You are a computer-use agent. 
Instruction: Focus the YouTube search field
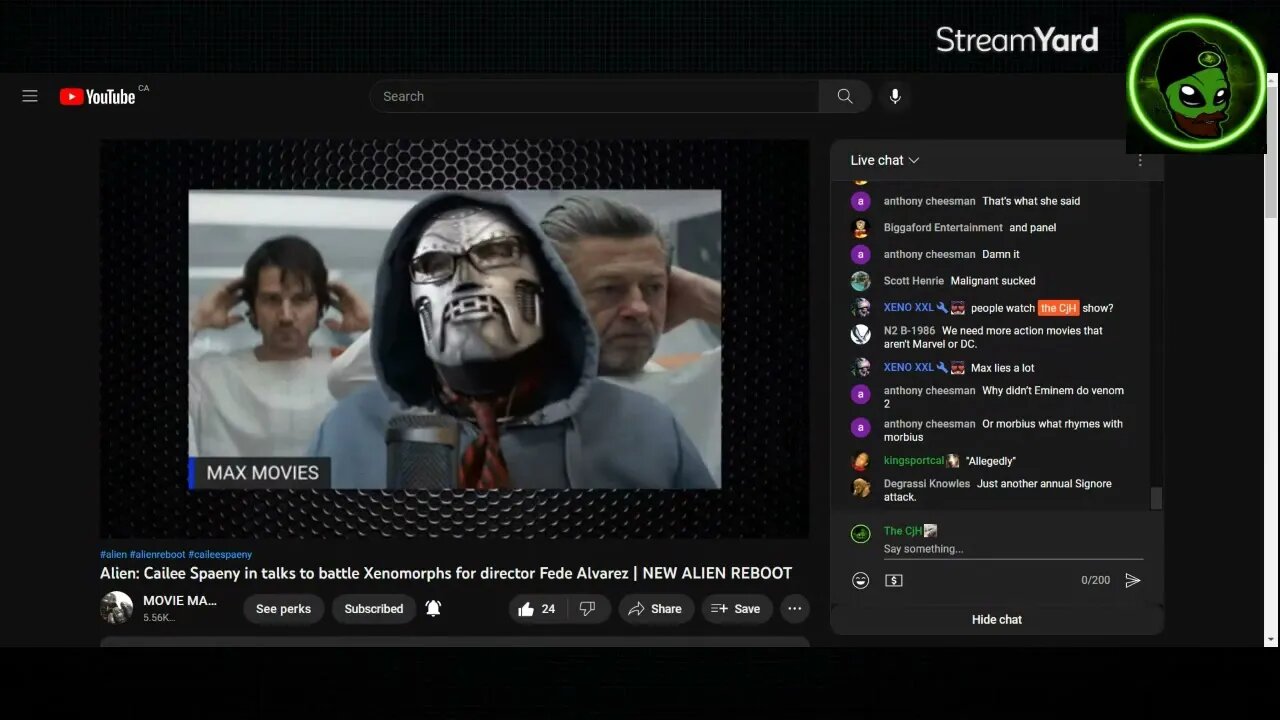tap(595, 96)
